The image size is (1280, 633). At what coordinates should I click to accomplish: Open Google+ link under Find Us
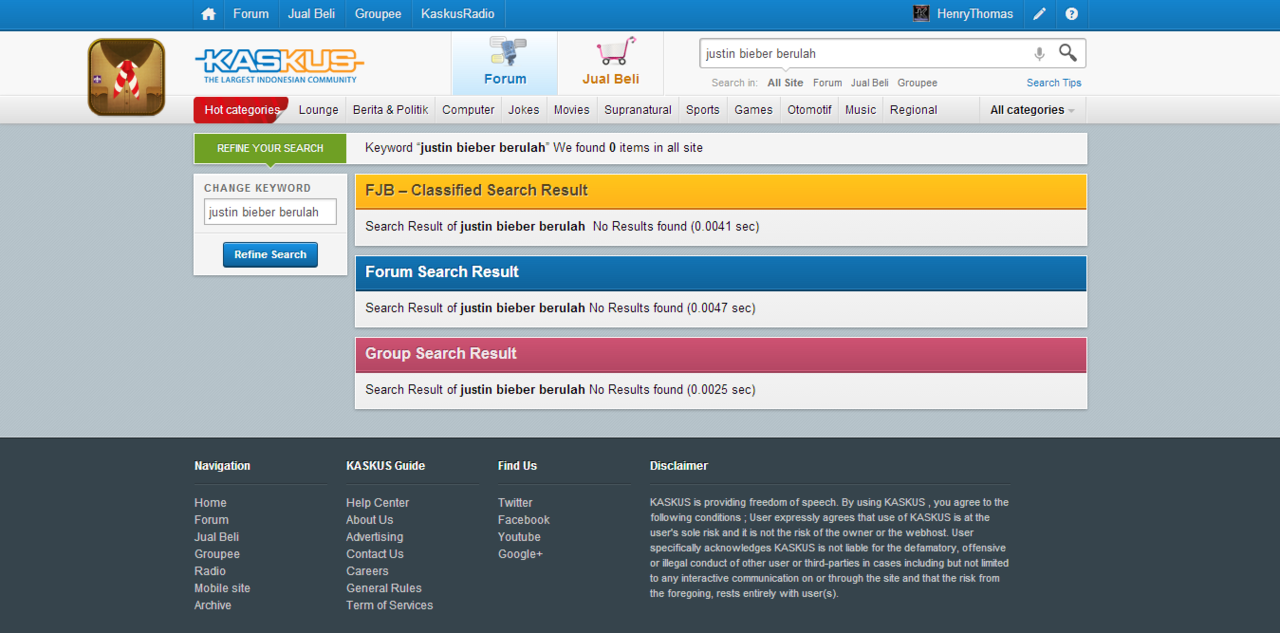coord(520,554)
